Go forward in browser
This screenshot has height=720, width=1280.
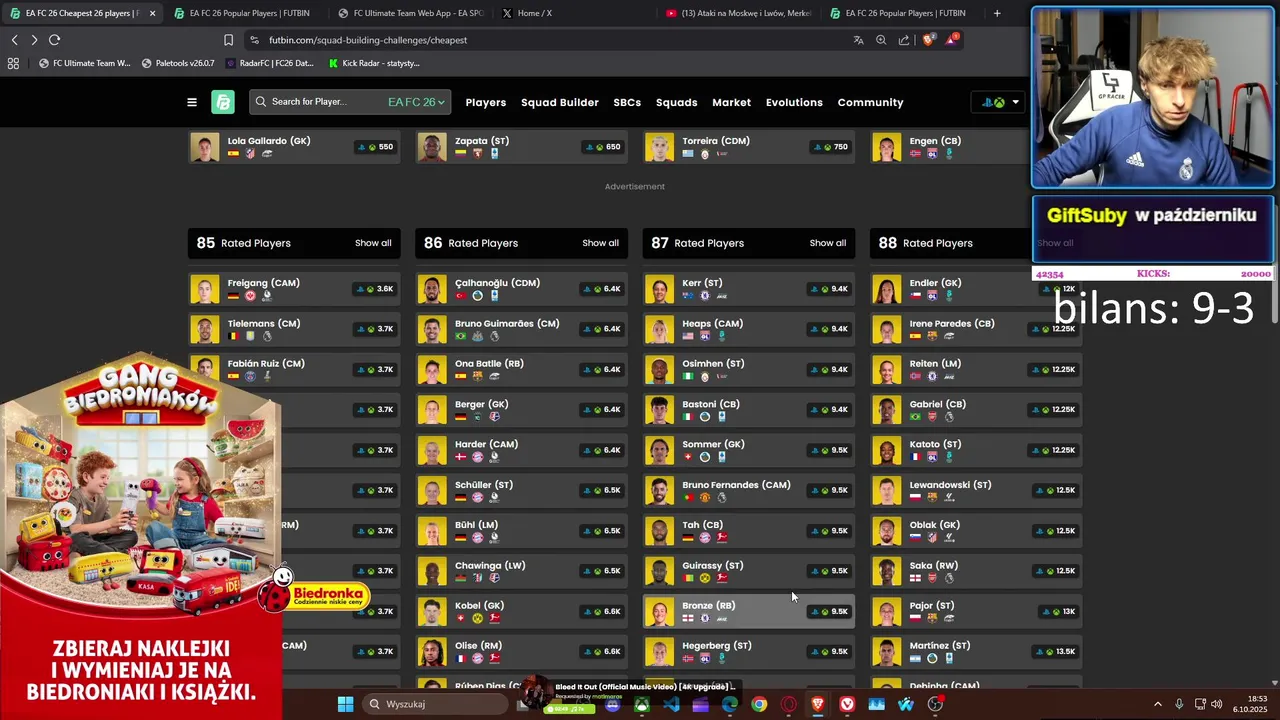(34, 40)
